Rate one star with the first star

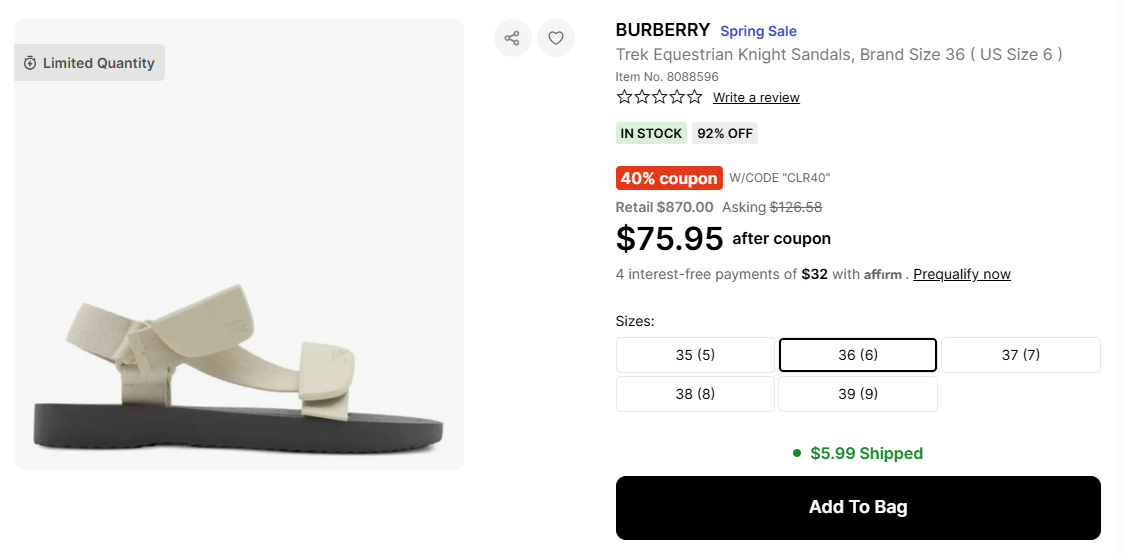[x=624, y=97]
